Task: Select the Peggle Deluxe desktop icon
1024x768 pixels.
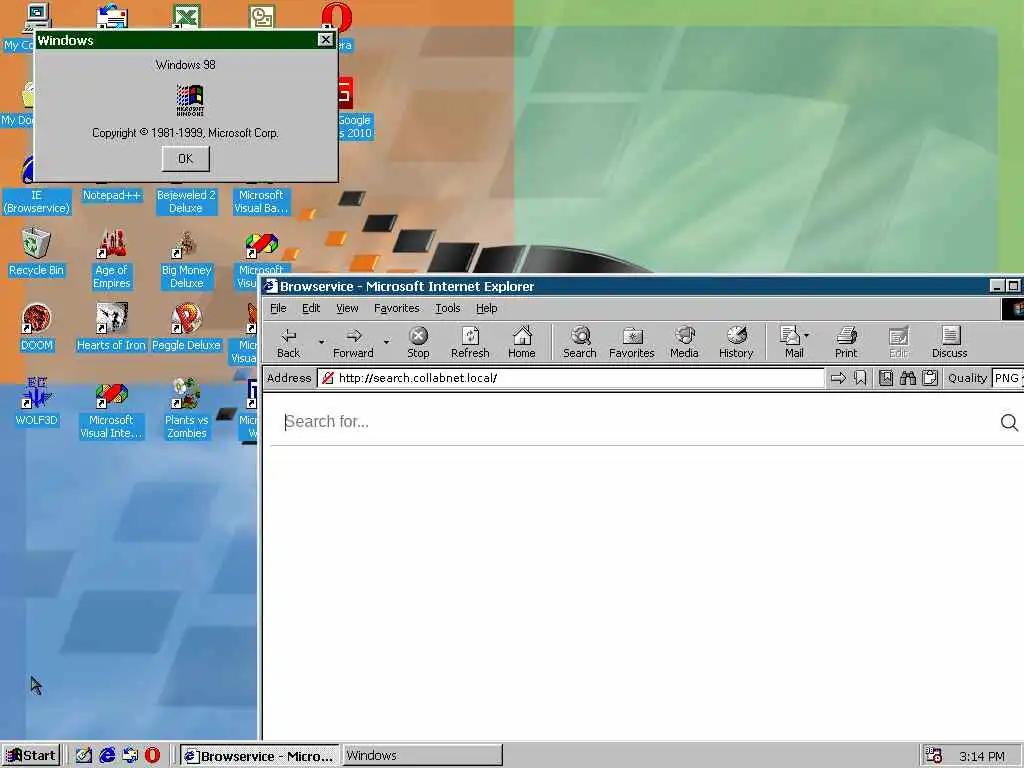Action: pyautogui.click(x=186, y=327)
